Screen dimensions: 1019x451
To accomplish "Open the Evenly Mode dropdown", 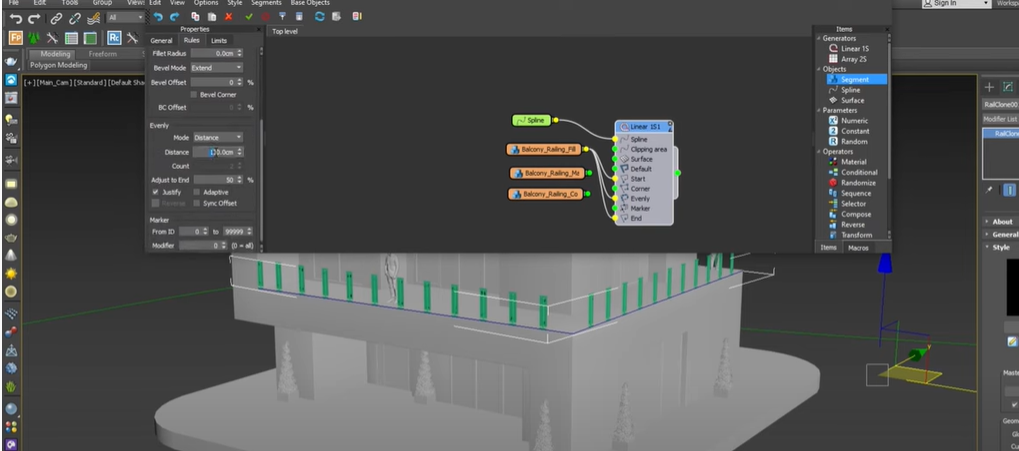I will tap(217, 137).
